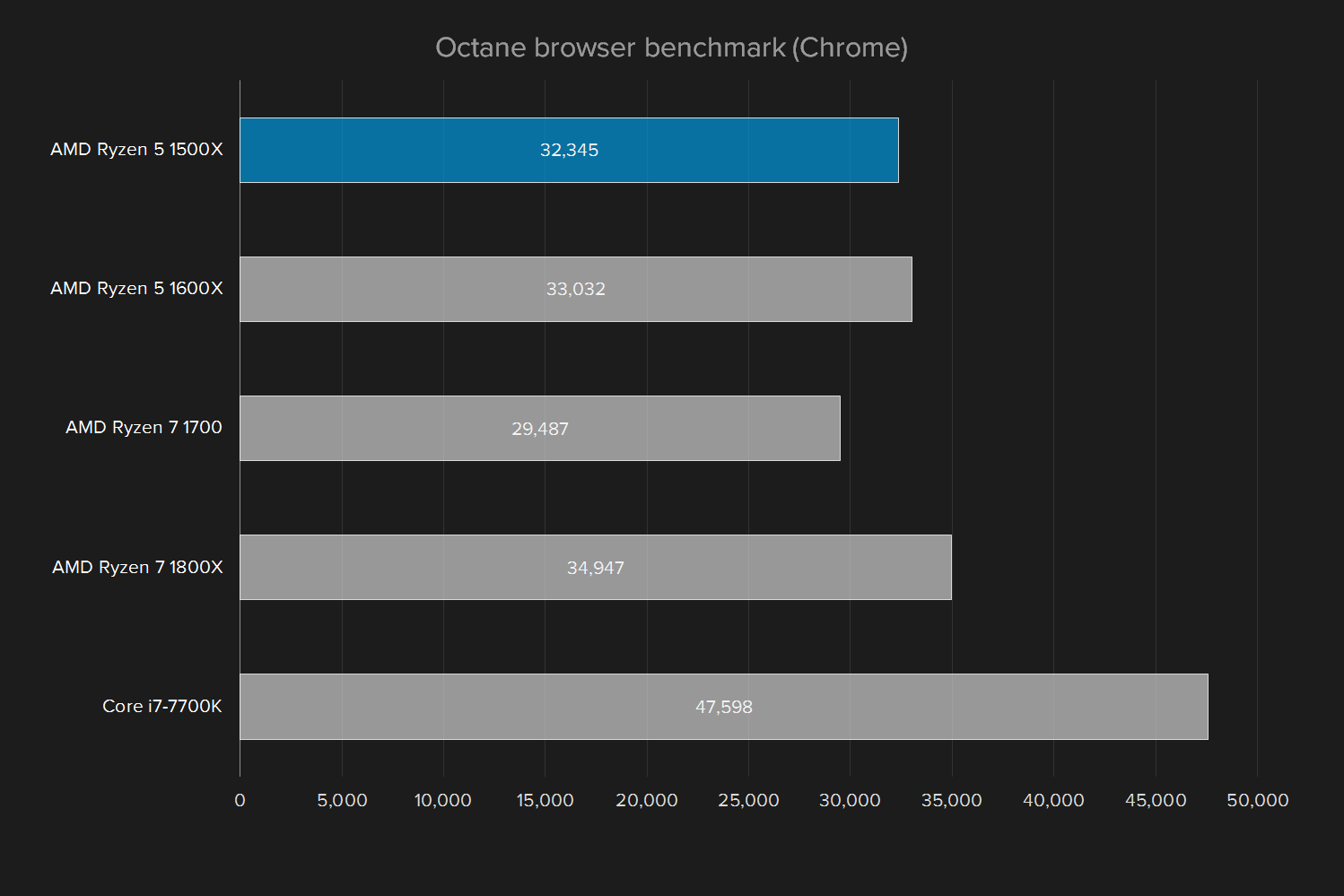Screen dimensions: 1344x896
Task: Click the x-axis tick label 40,000
Action: [x=1053, y=800]
